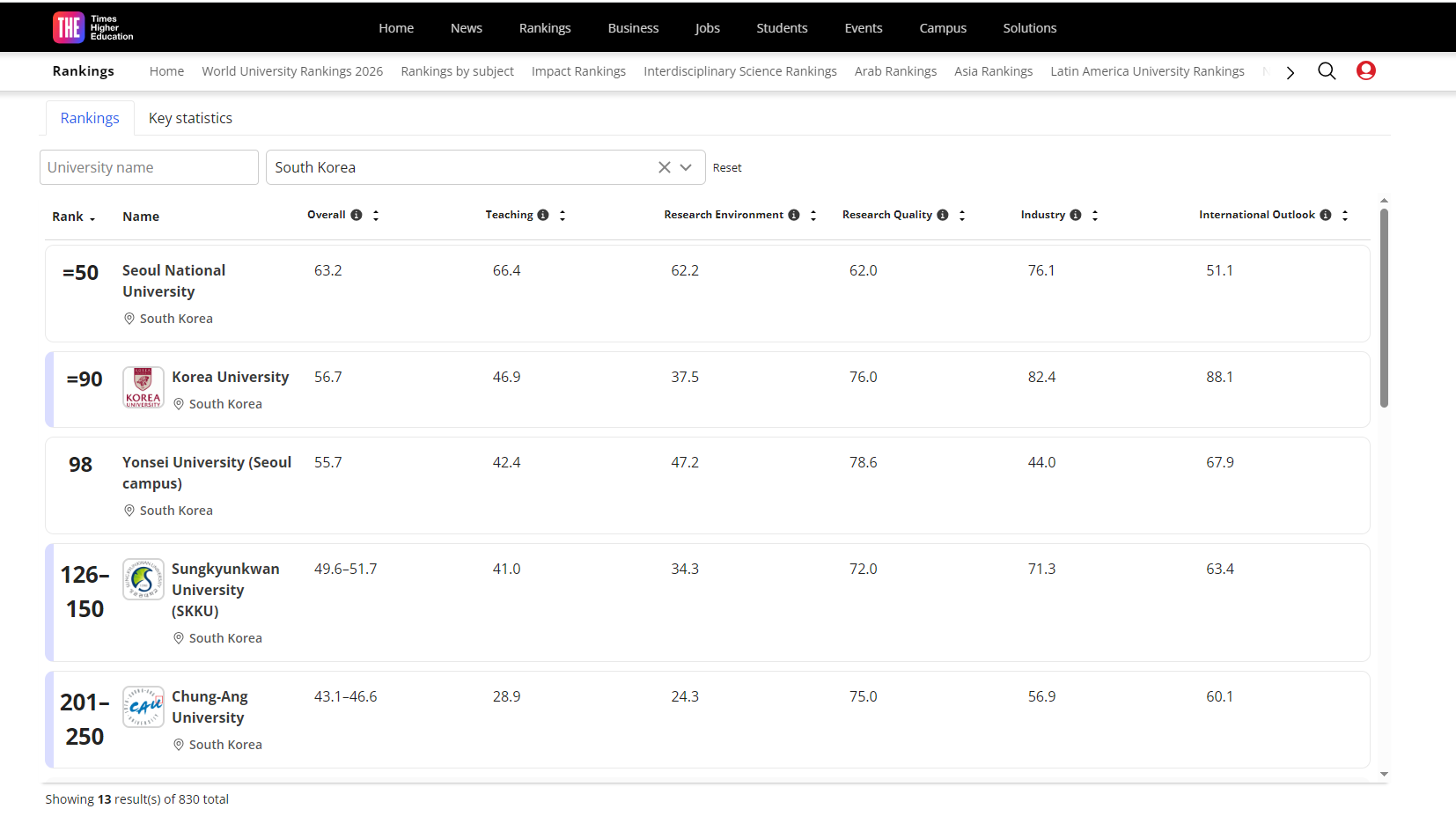The width and height of the screenshot is (1456, 831).
Task: Open Asia Rankings link
Action: coord(994,71)
